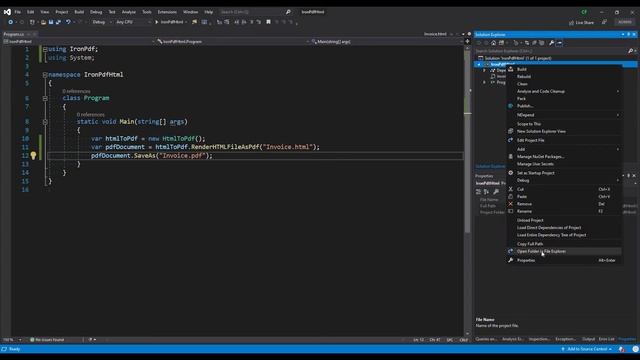
Task: Click Property Pages wrench in Properties panel
Action: (496, 191)
